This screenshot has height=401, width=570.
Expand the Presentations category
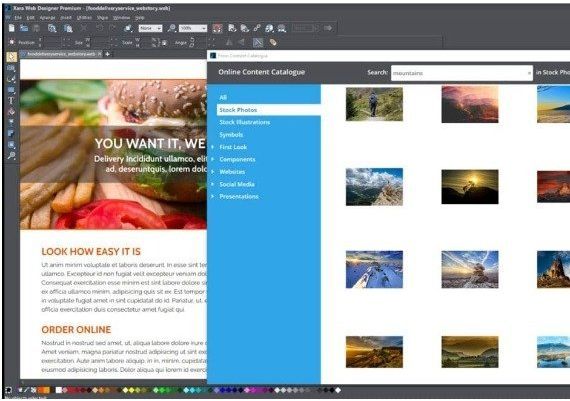coord(213,196)
